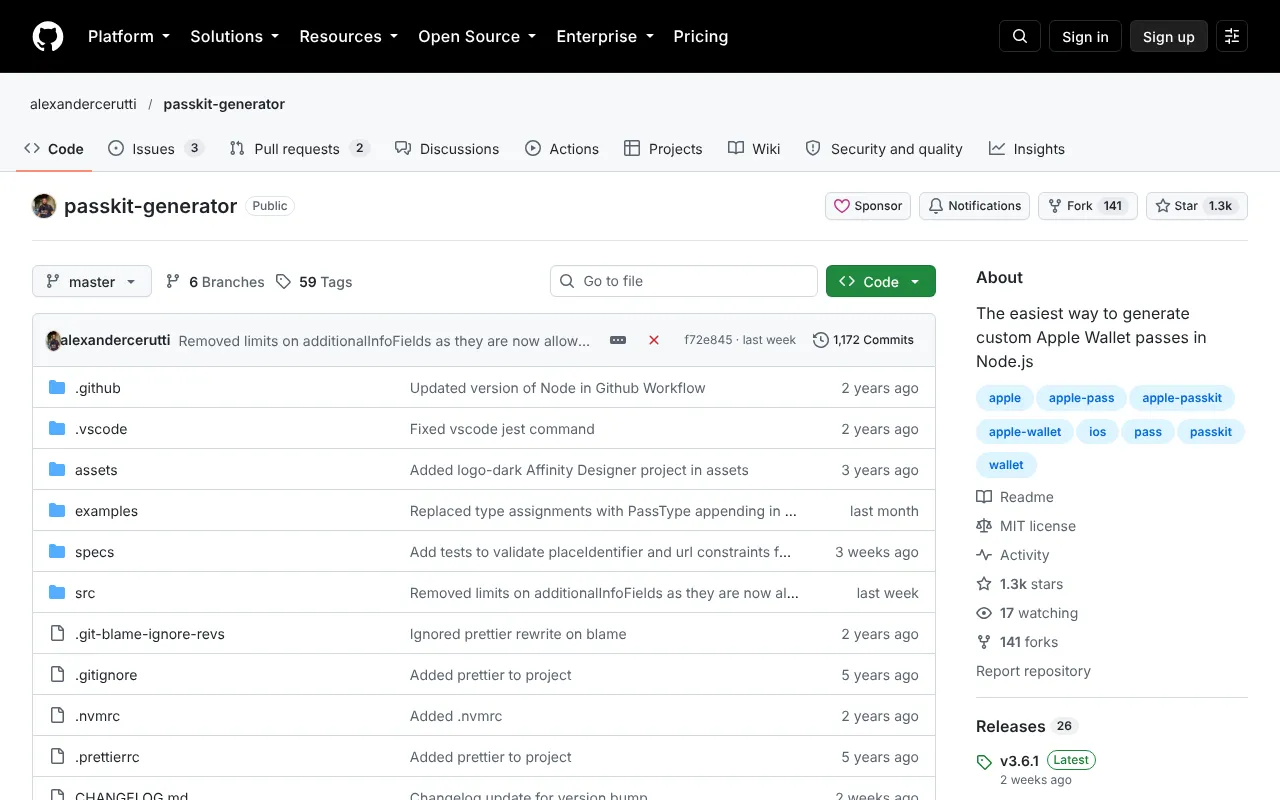Open the 1,172 Commits history link
This screenshot has height=800, width=1280.
[864, 340]
